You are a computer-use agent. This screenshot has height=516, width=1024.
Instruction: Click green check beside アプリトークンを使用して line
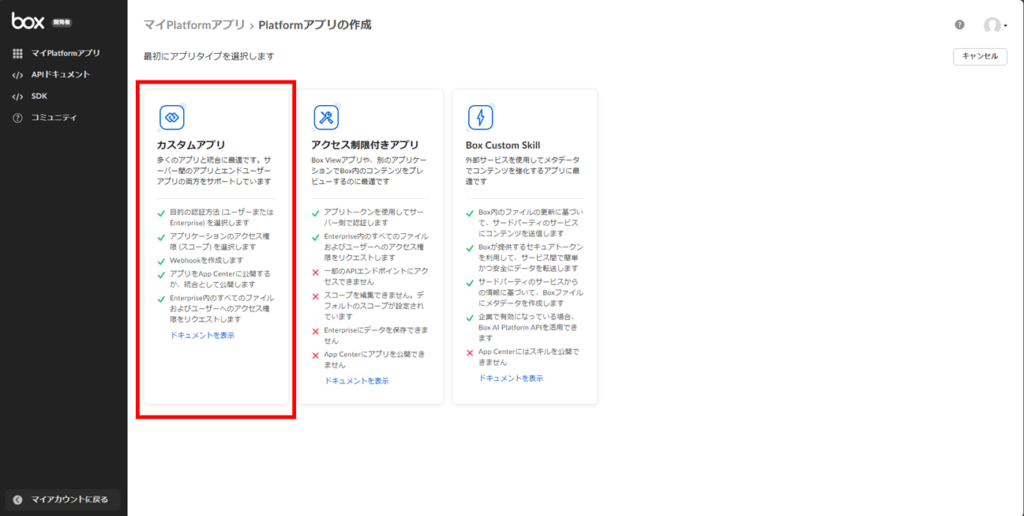315,213
